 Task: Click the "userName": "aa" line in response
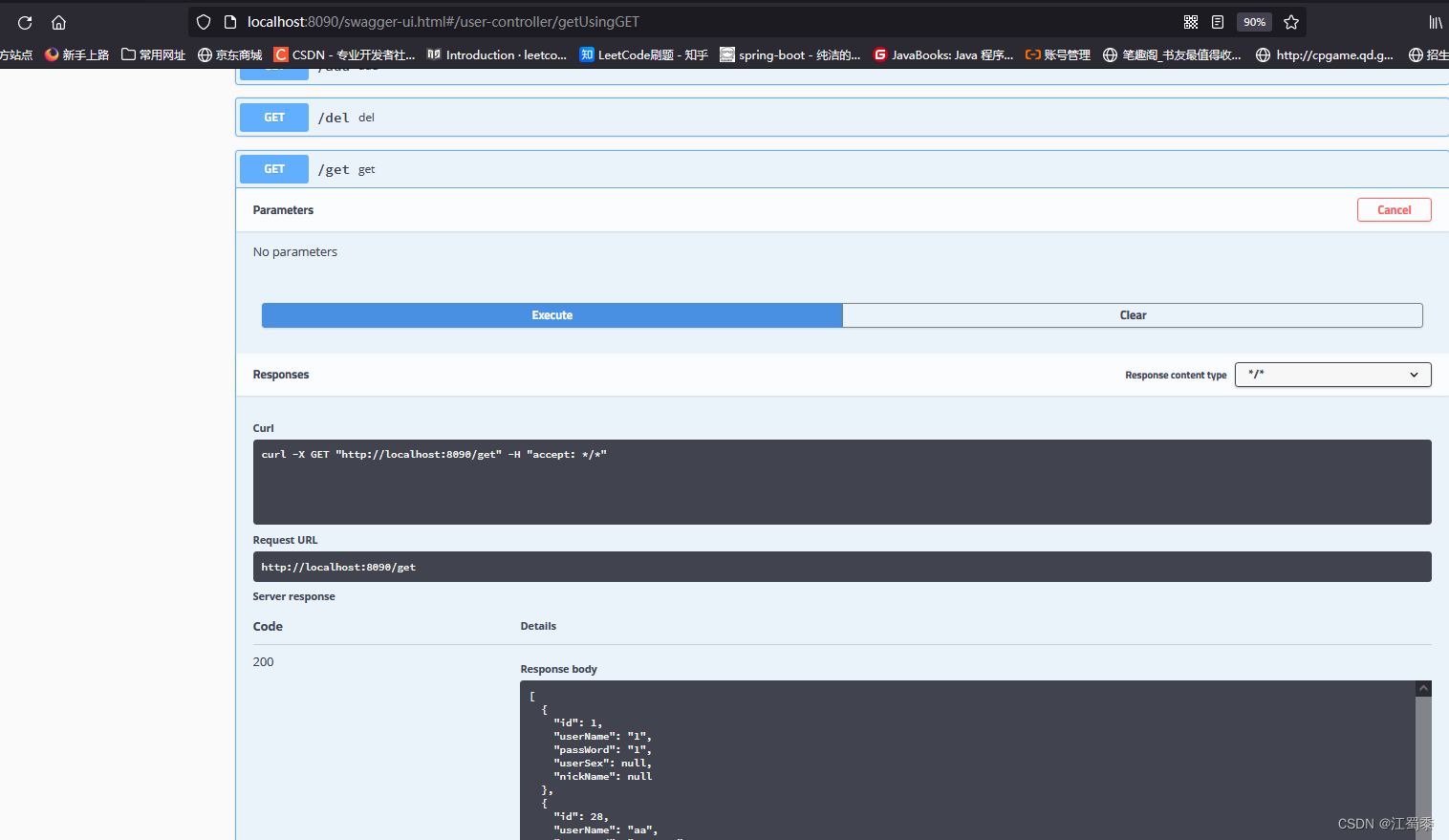605,829
